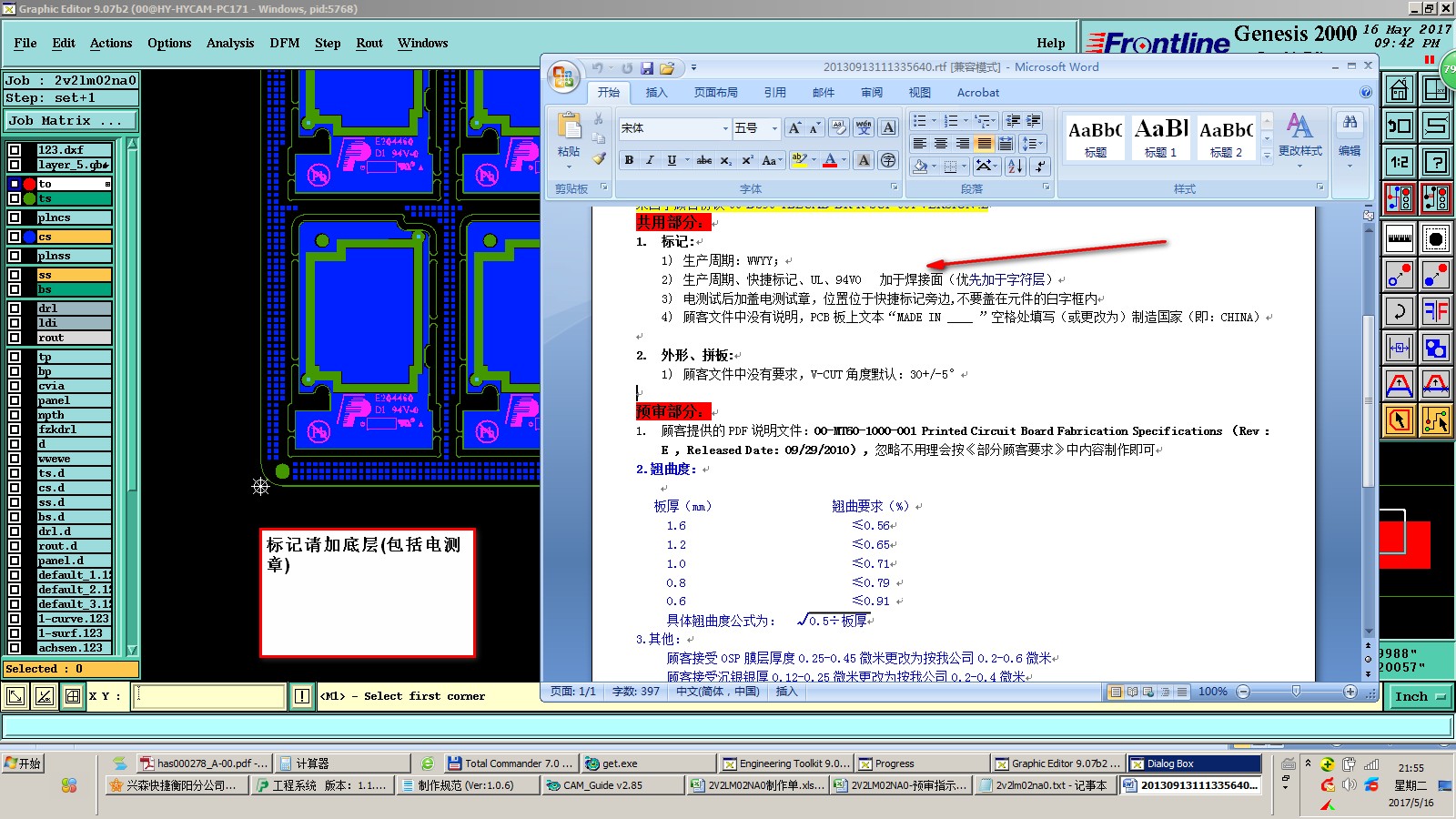The width and height of the screenshot is (1456, 819).
Task: Open Total Commander 7.0 from the taskbar
Action: 511,763
